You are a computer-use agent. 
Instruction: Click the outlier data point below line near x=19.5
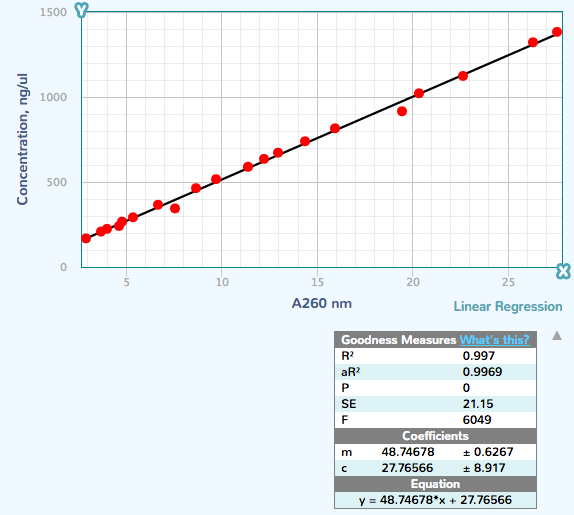point(402,111)
